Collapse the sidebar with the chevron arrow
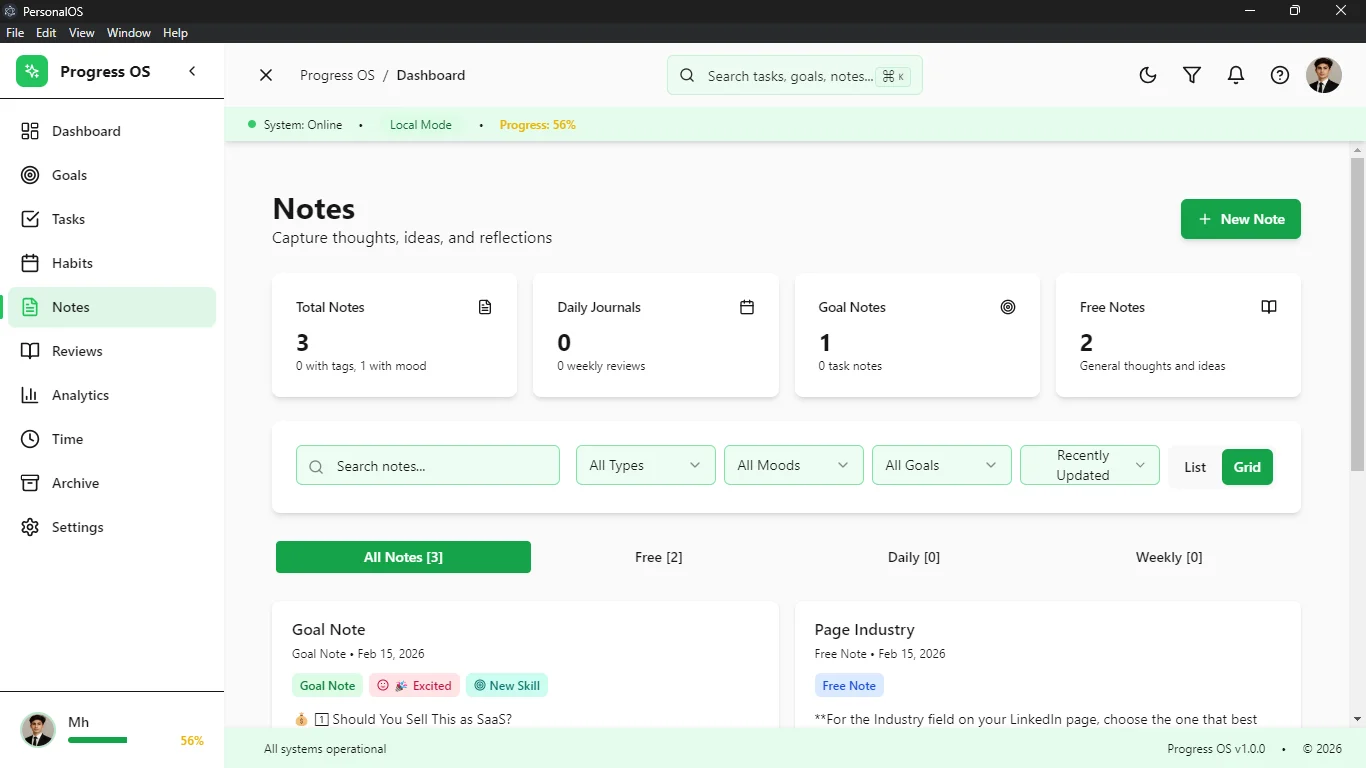This screenshot has height=768, width=1366. coord(192,71)
